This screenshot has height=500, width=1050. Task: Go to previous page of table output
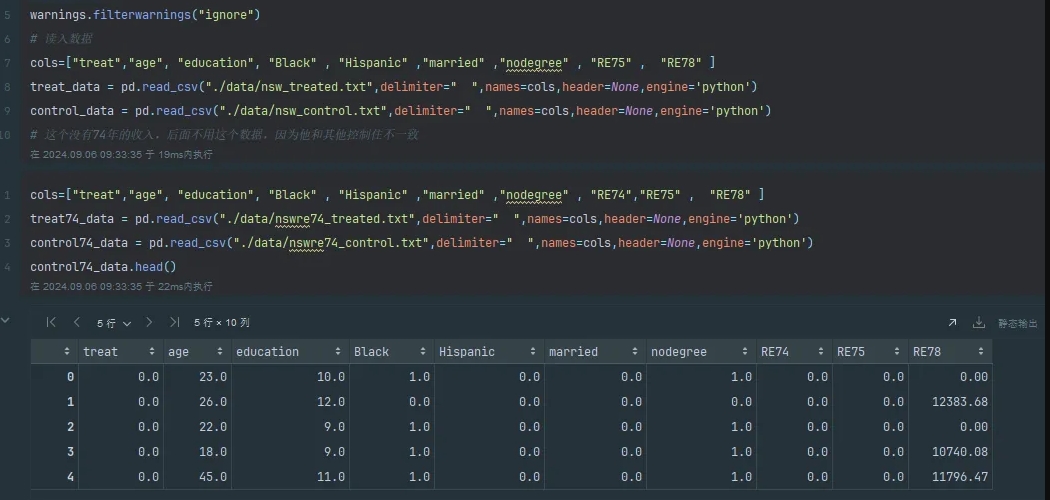(x=76, y=323)
